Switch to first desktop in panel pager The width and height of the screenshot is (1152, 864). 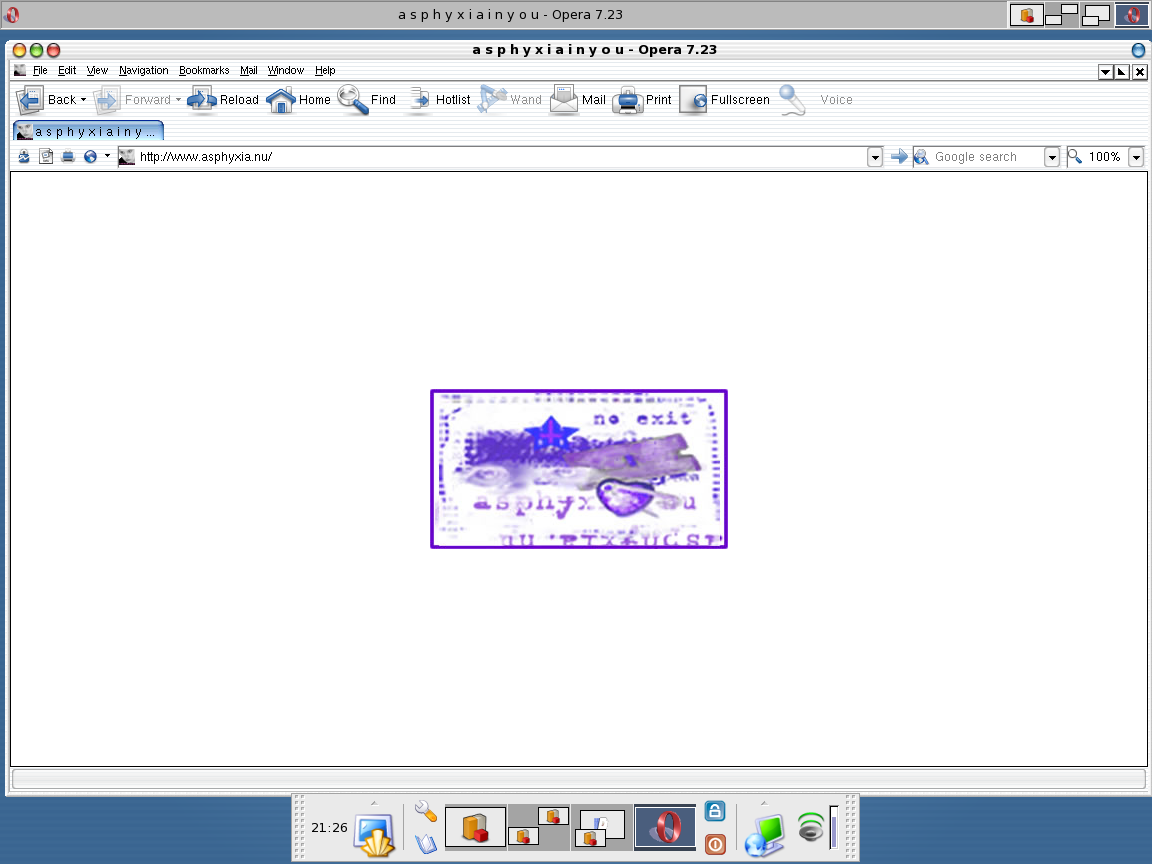tap(475, 827)
